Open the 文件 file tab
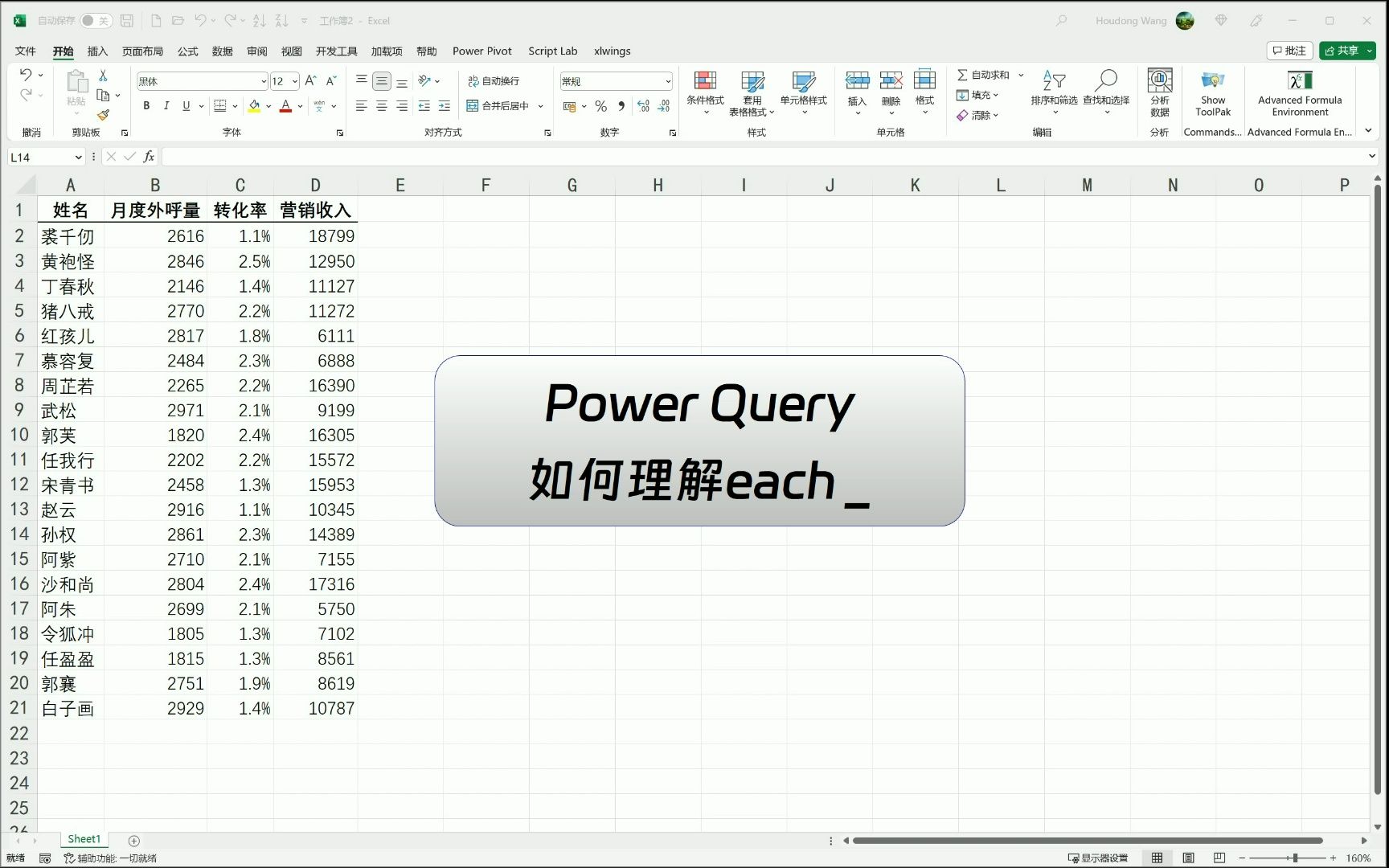This screenshot has width=1389, height=868. coord(26,51)
